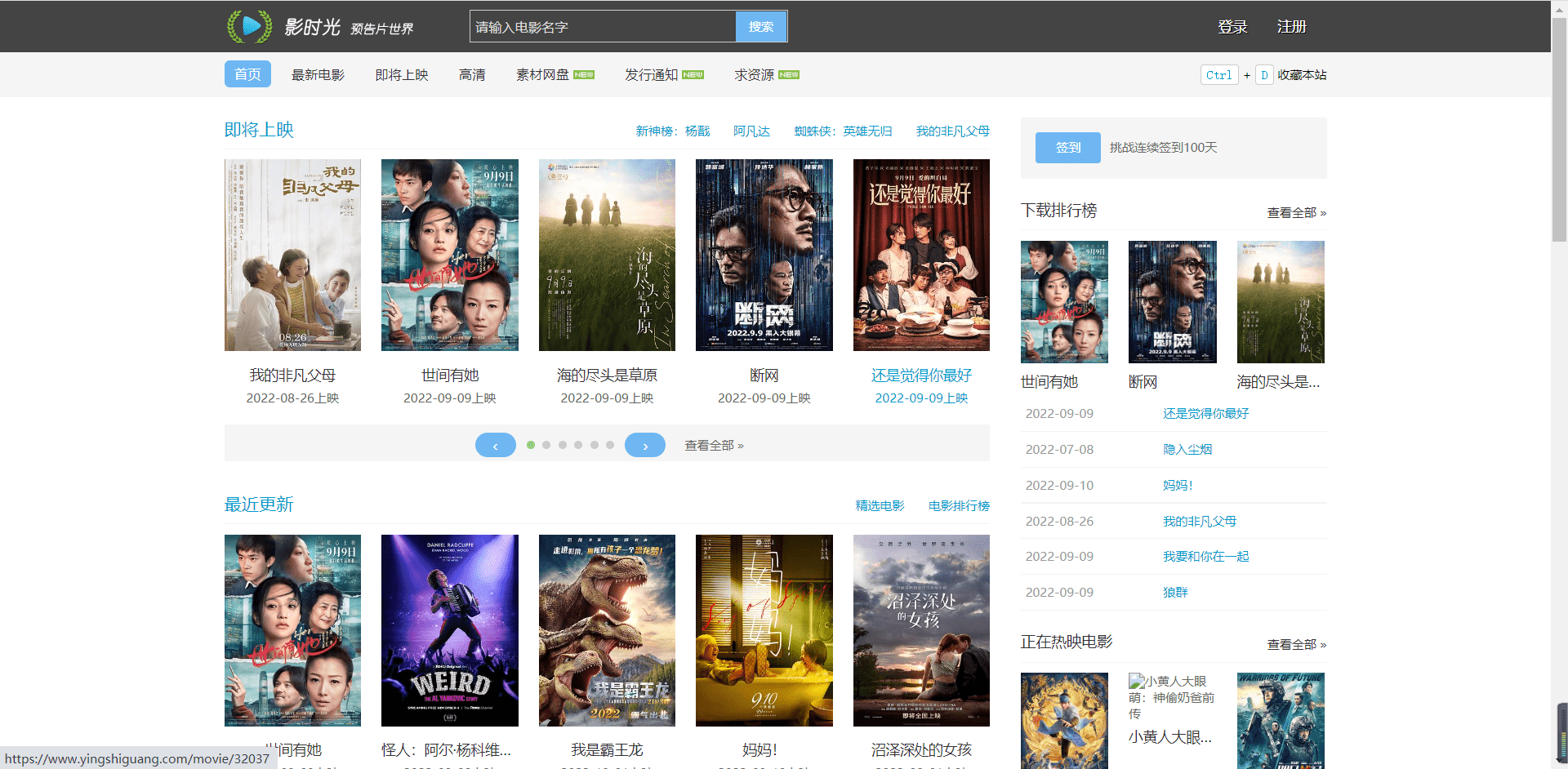Switch to the 高清 tab
The width and height of the screenshot is (1568, 769).
(472, 74)
